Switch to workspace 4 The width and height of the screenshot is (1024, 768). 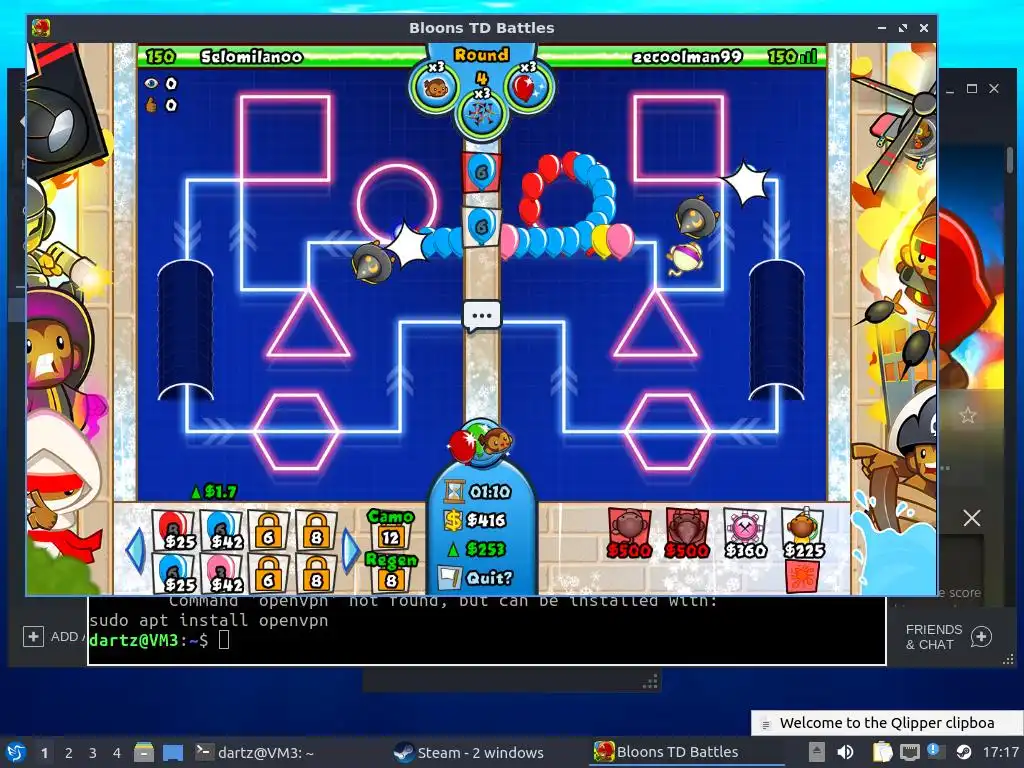tap(116, 753)
